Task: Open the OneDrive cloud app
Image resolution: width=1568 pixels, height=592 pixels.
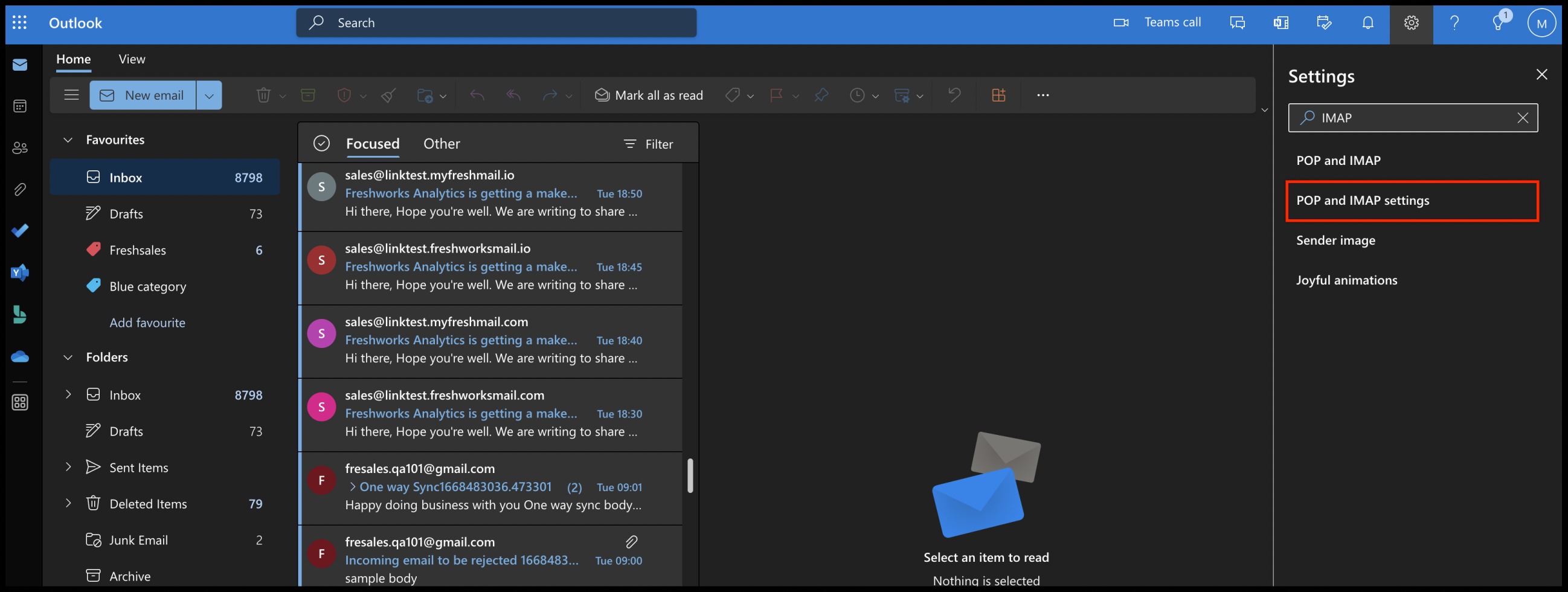Action: pyautogui.click(x=20, y=356)
